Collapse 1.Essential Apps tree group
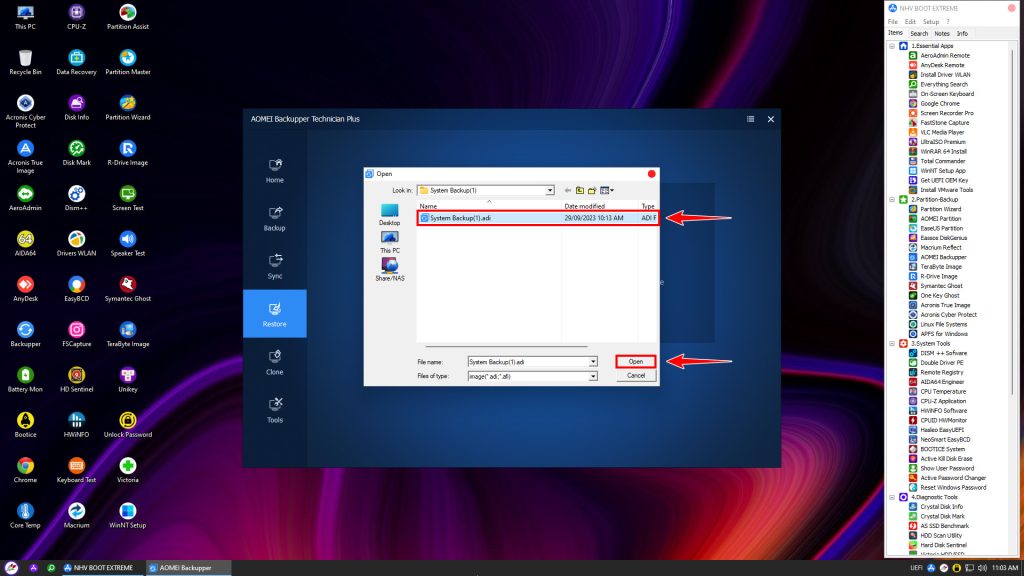Screen dimensions: 1024x576 [892, 46]
